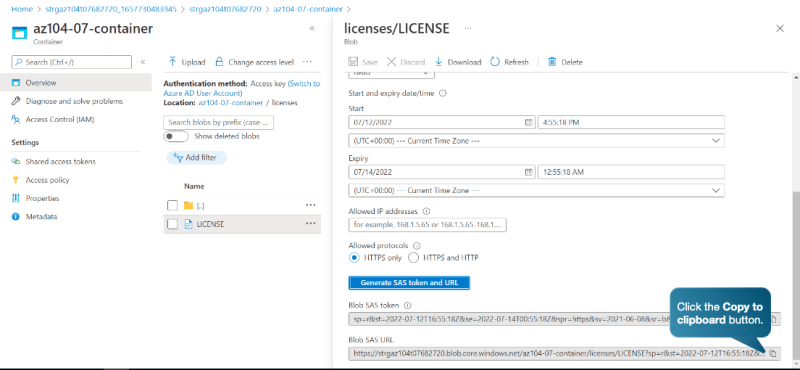Screen dimensions: 800x370
Task: Click the Download blob toolbar item
Action: click(458, 62)
